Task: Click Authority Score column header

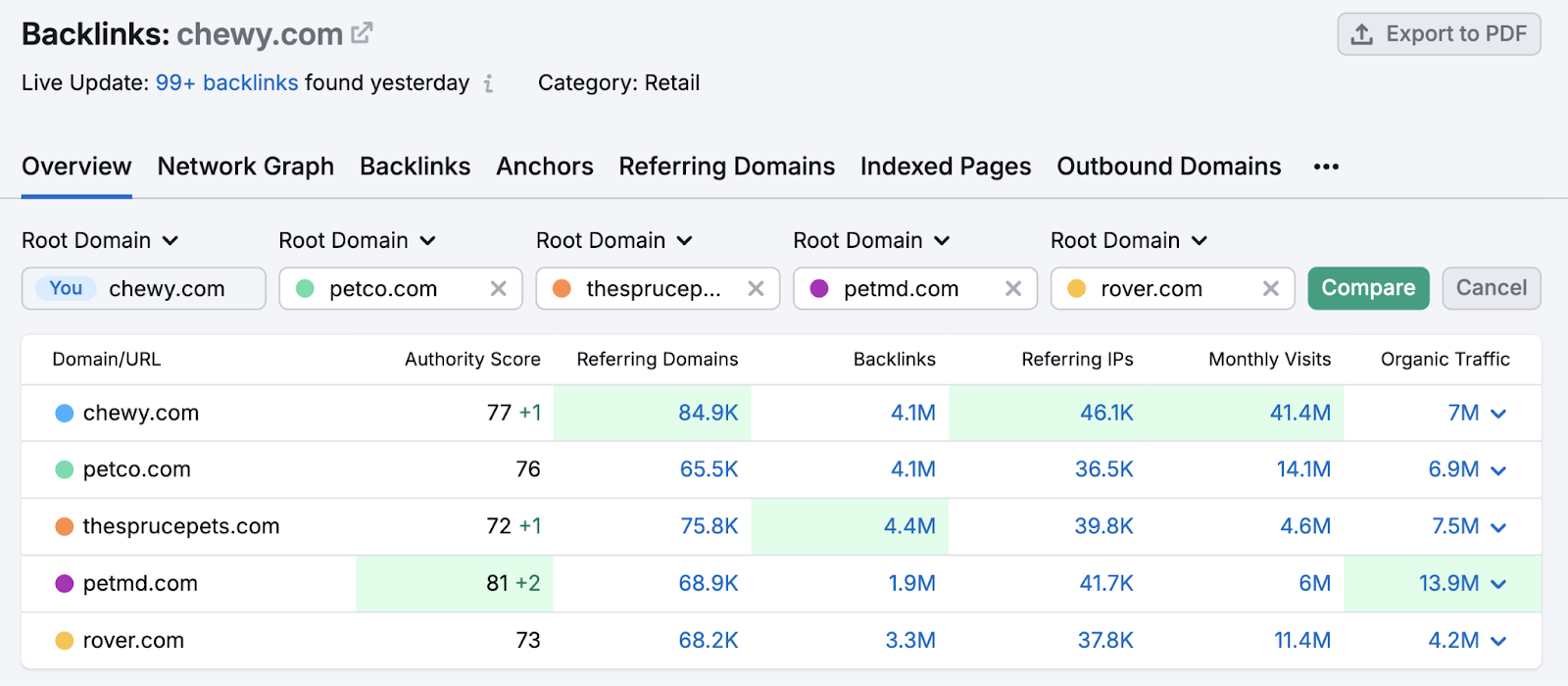Action: tap(472, 360)
